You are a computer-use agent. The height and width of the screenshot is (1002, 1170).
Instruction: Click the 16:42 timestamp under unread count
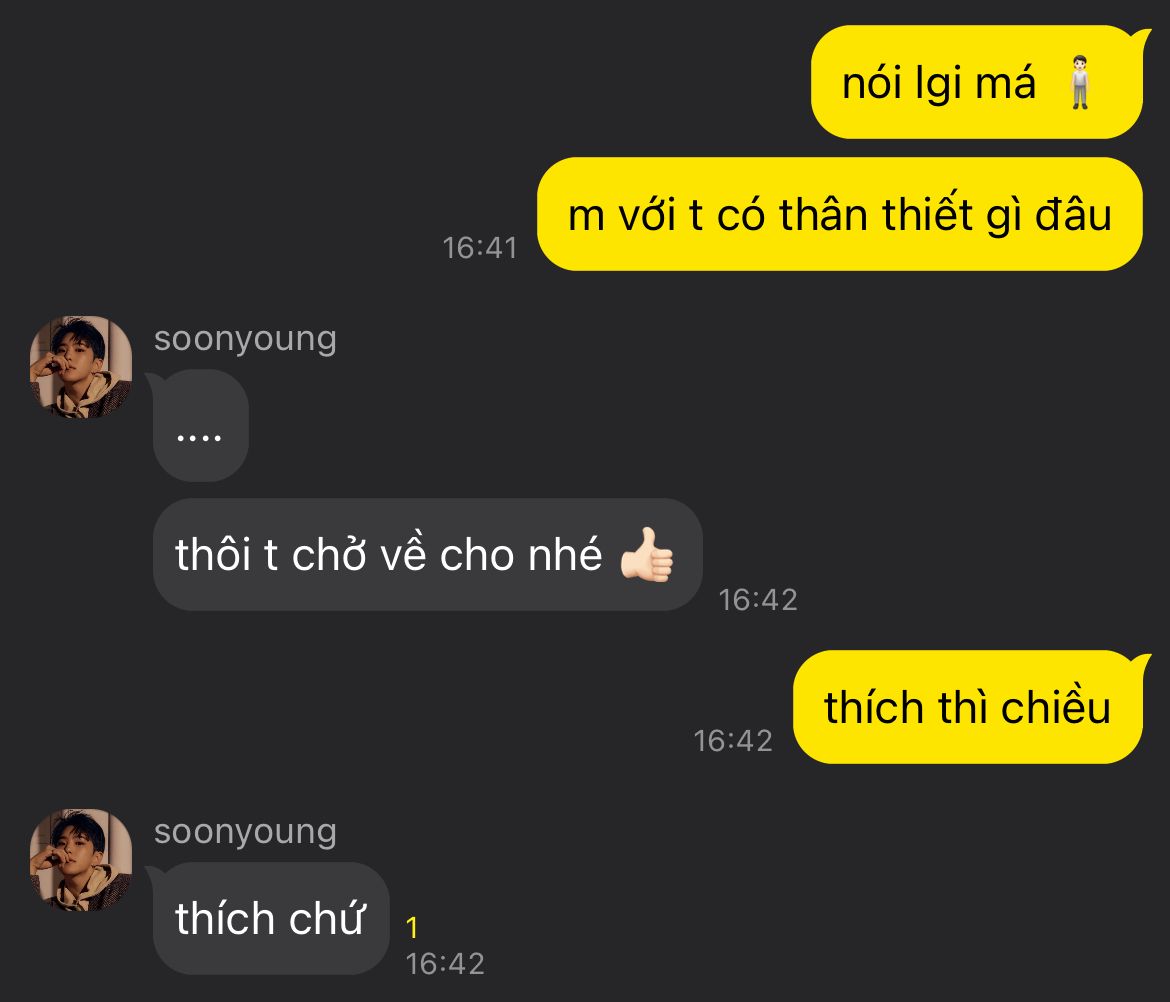(445, 964)
